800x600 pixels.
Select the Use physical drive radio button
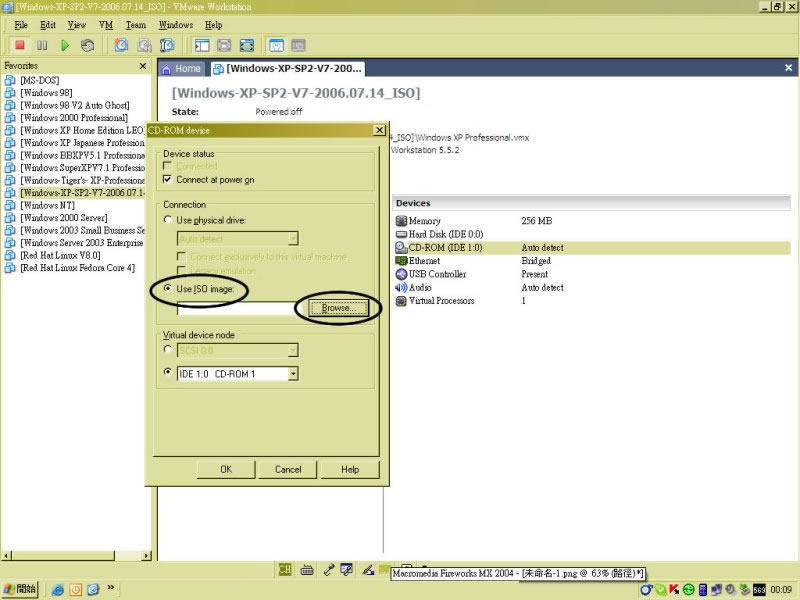click(x=167, y=219)
